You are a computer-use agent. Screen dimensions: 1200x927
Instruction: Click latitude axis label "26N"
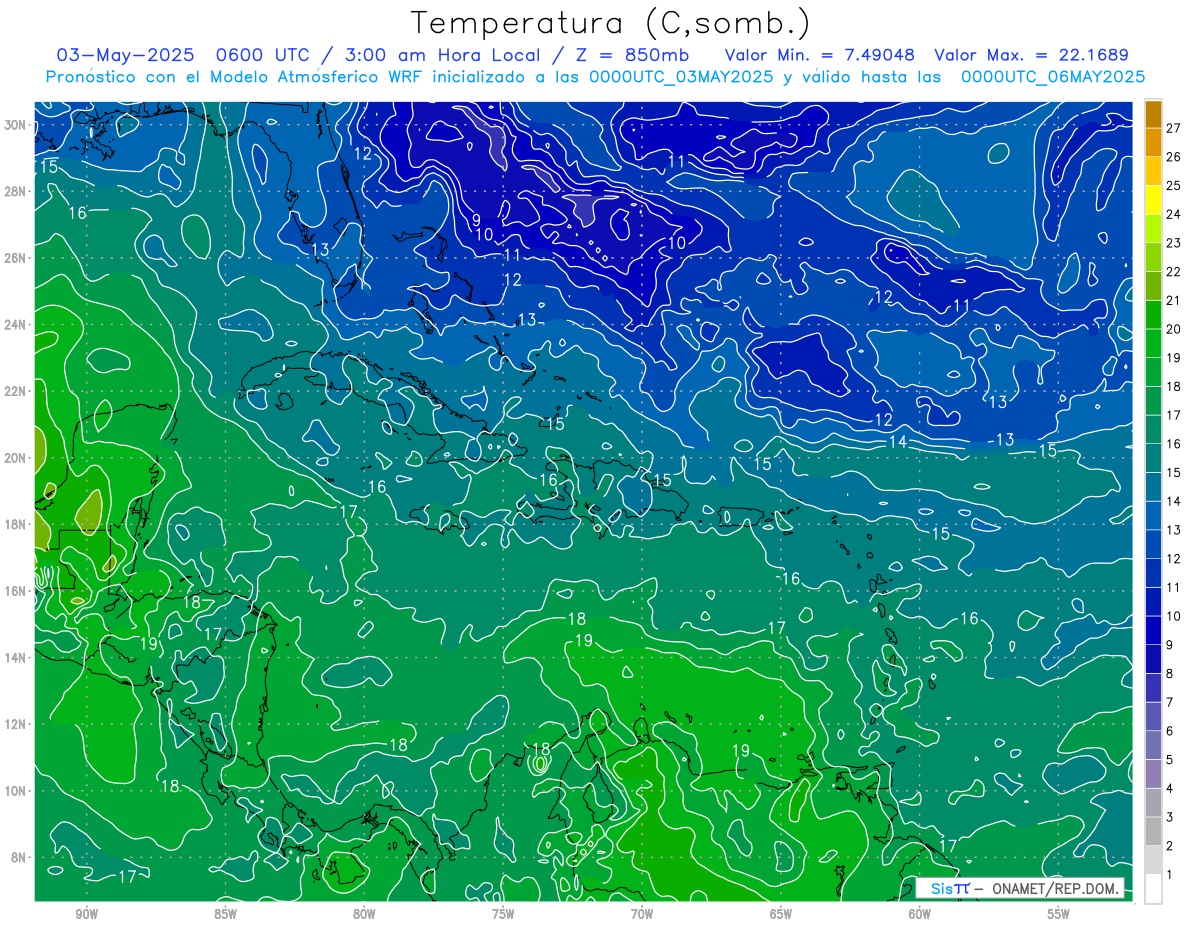(15, 258)
